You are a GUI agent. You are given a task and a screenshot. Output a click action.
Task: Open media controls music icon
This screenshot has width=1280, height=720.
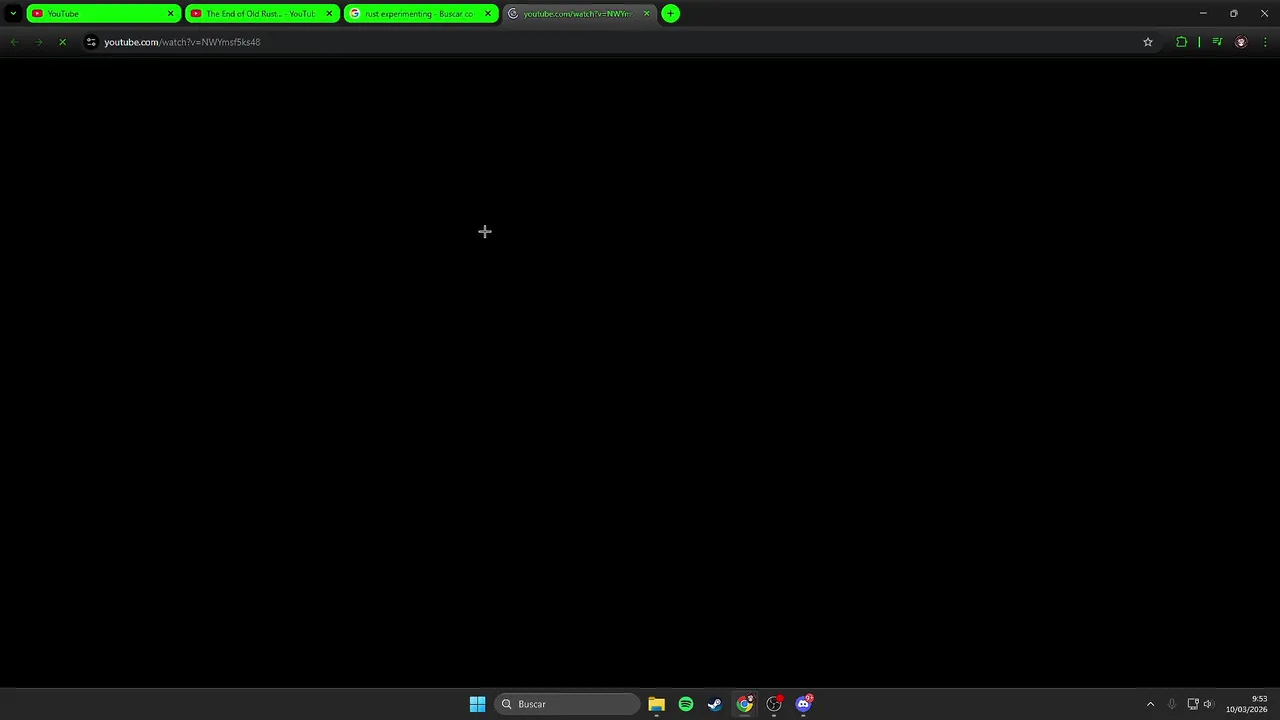(1217, 42)
